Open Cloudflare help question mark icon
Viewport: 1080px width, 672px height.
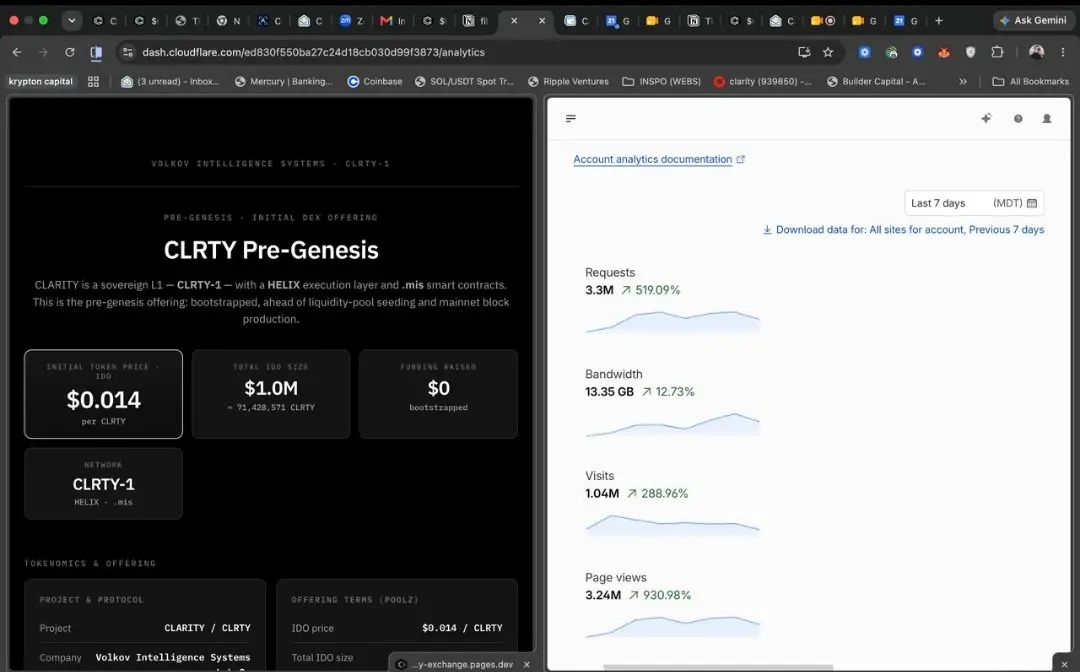[1018, 118]
